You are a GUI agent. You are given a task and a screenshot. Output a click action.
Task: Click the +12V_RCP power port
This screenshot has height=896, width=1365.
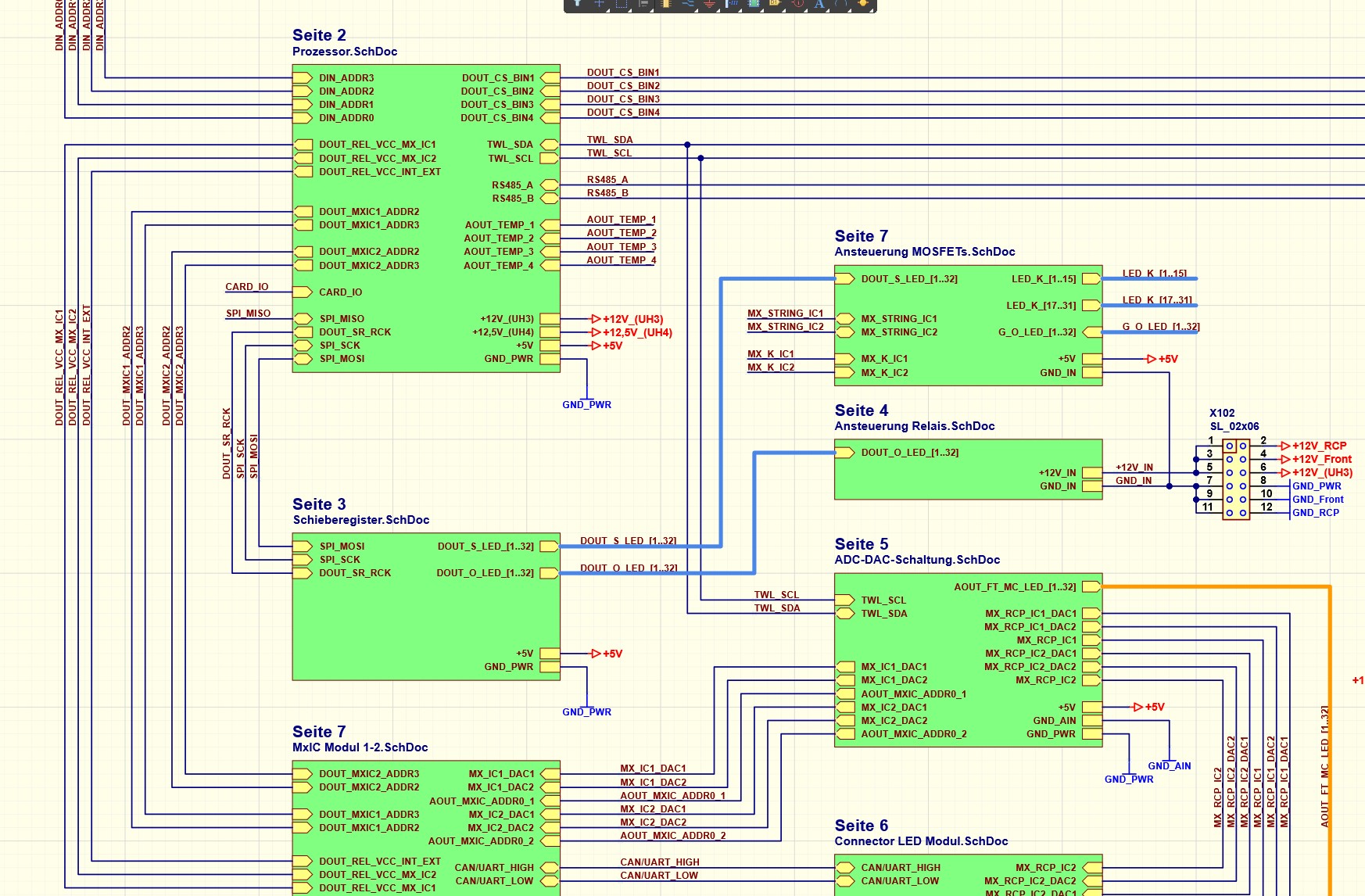pos(1318,446)
